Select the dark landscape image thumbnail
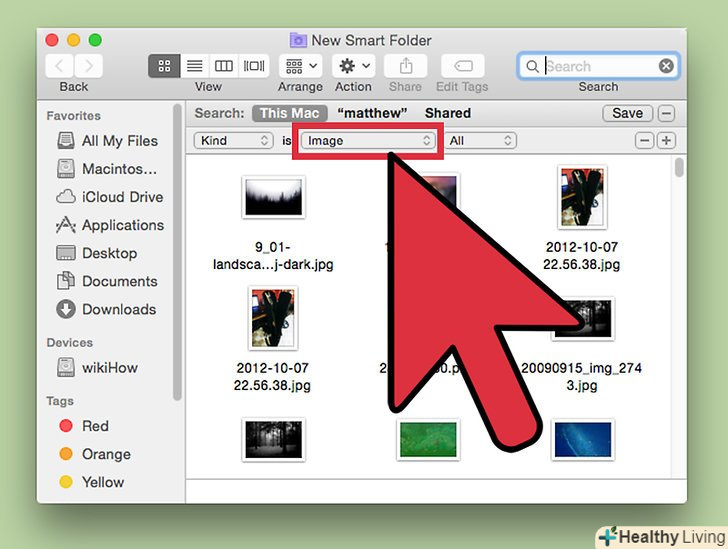The image size is (728, 549). click(273, 197)
